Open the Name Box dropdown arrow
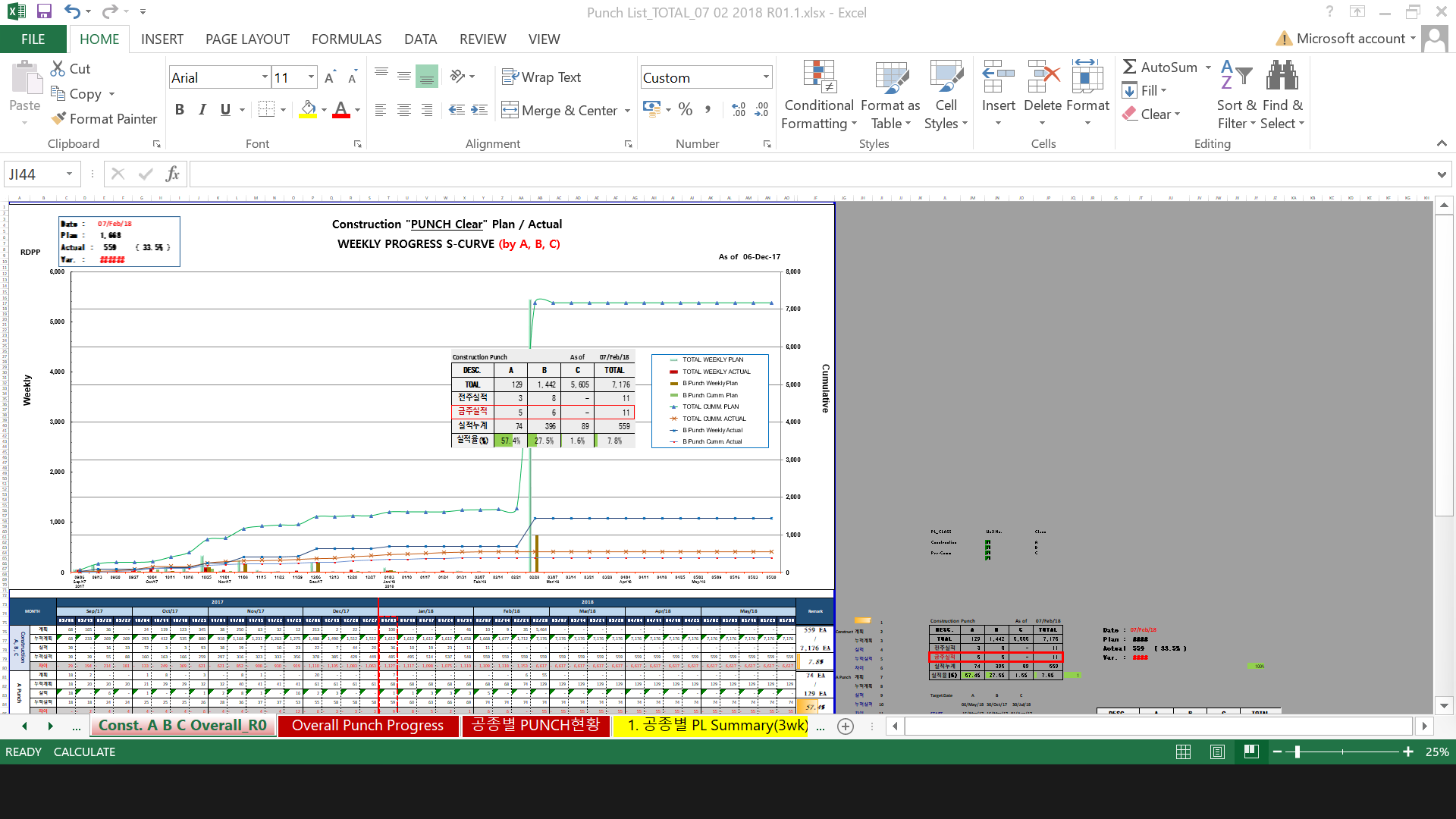This screenshot has height=819, width=1456. coord(69,174)
